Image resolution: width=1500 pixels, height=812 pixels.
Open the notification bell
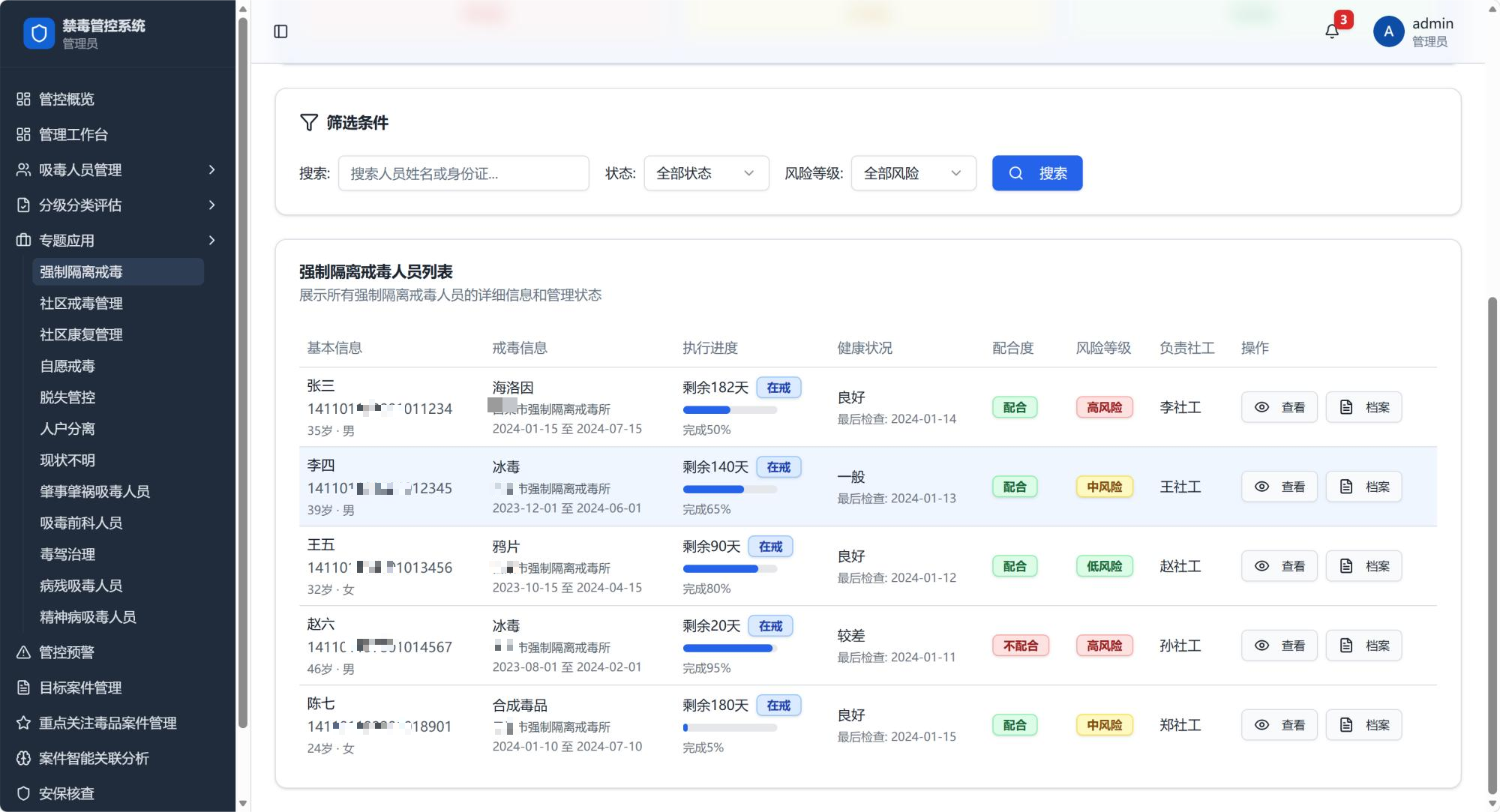point(1332,31)
